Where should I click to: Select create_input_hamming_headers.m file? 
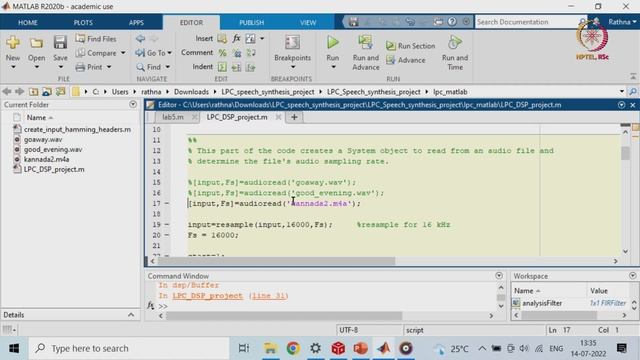[x=77, y=129]
